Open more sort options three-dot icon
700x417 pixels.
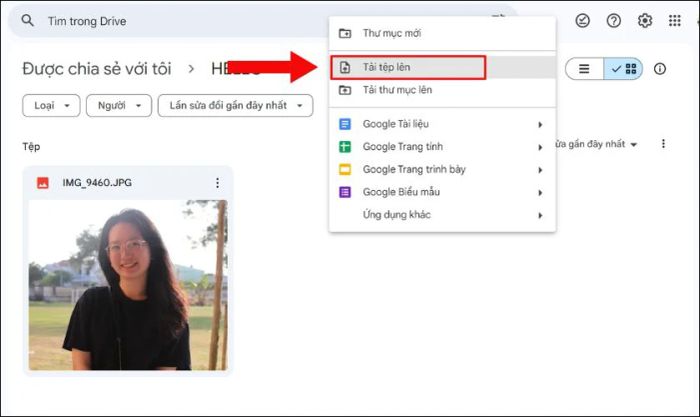click(663, 144)
